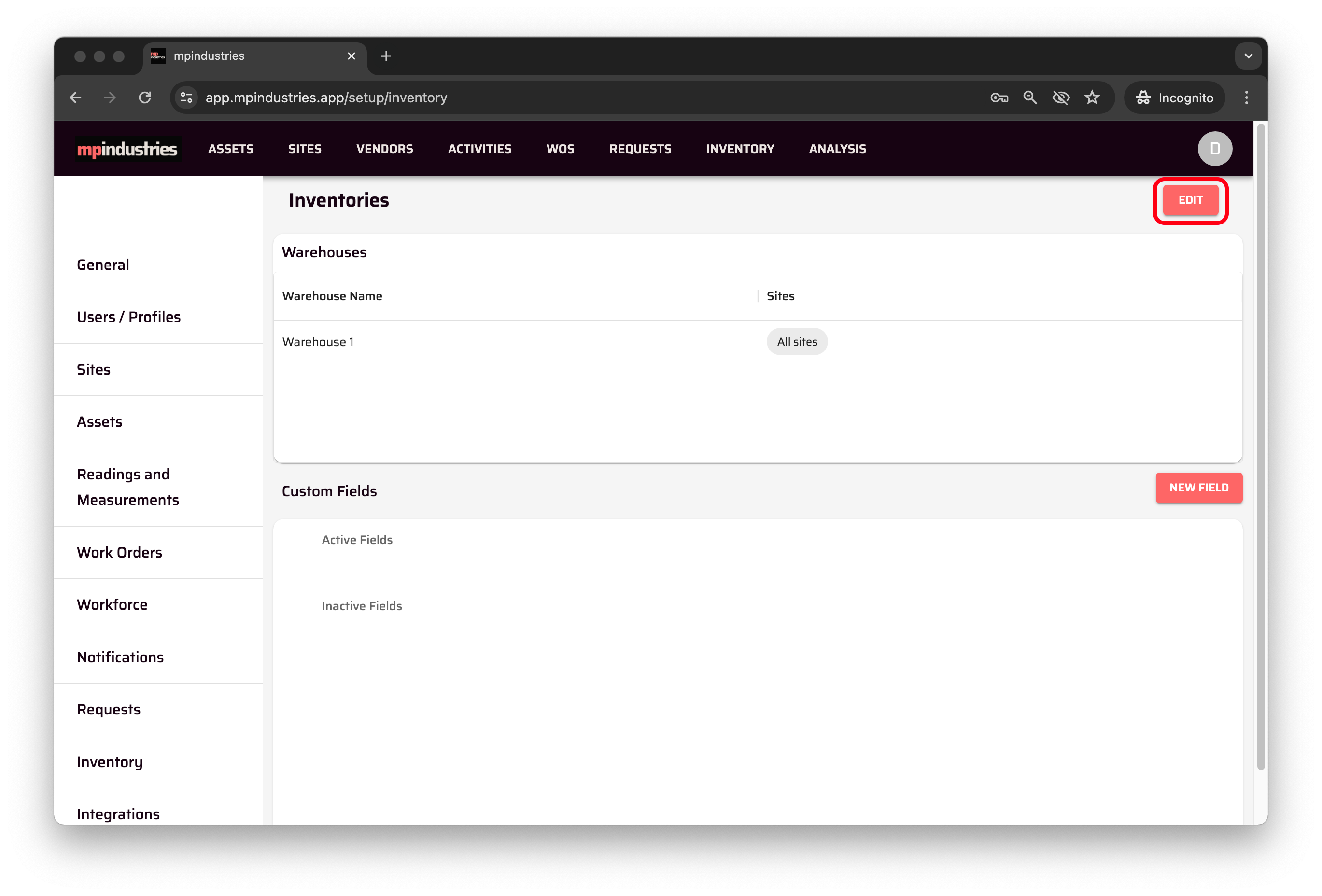Image resolution: width=1322 pixels, height=896 pixels.
Task: Open the INVENTORY top menu
Action: 740,149
